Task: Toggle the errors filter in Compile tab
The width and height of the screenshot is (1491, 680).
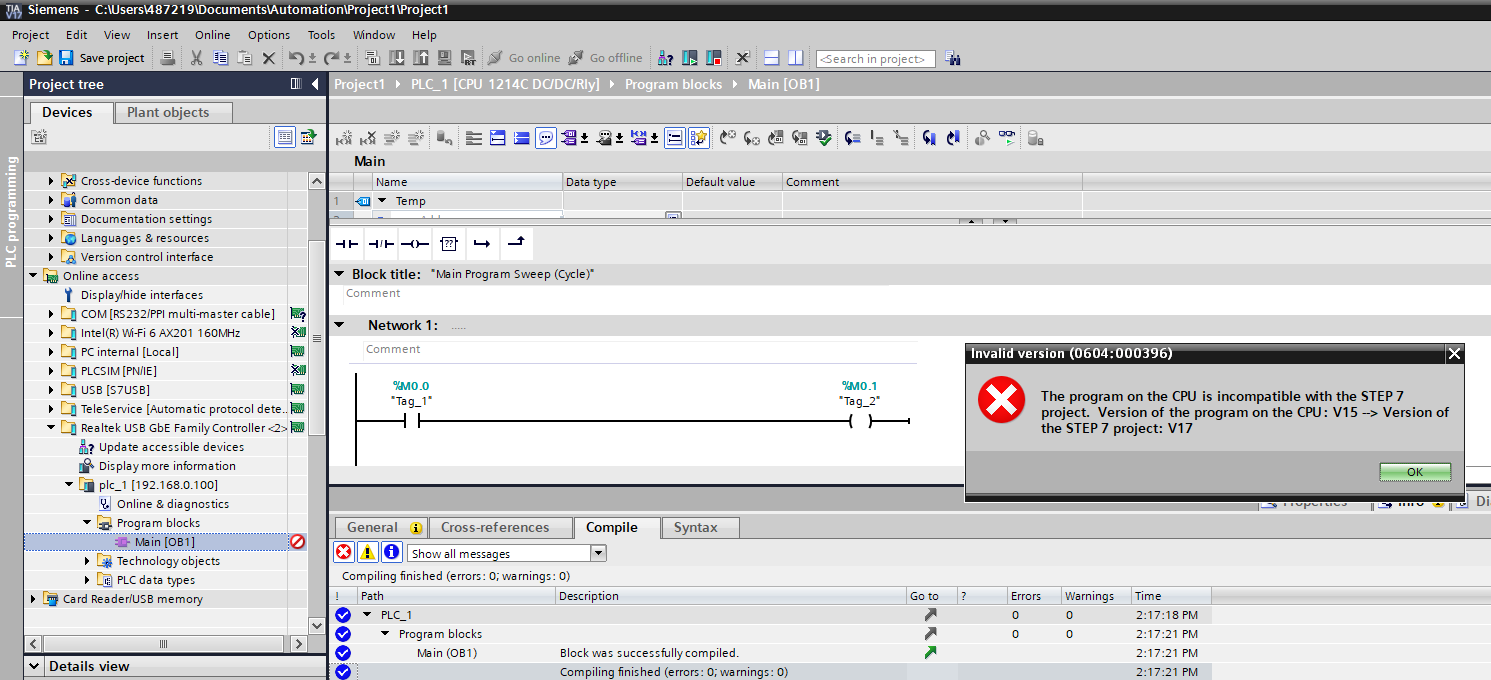Action: click(344, 553)
